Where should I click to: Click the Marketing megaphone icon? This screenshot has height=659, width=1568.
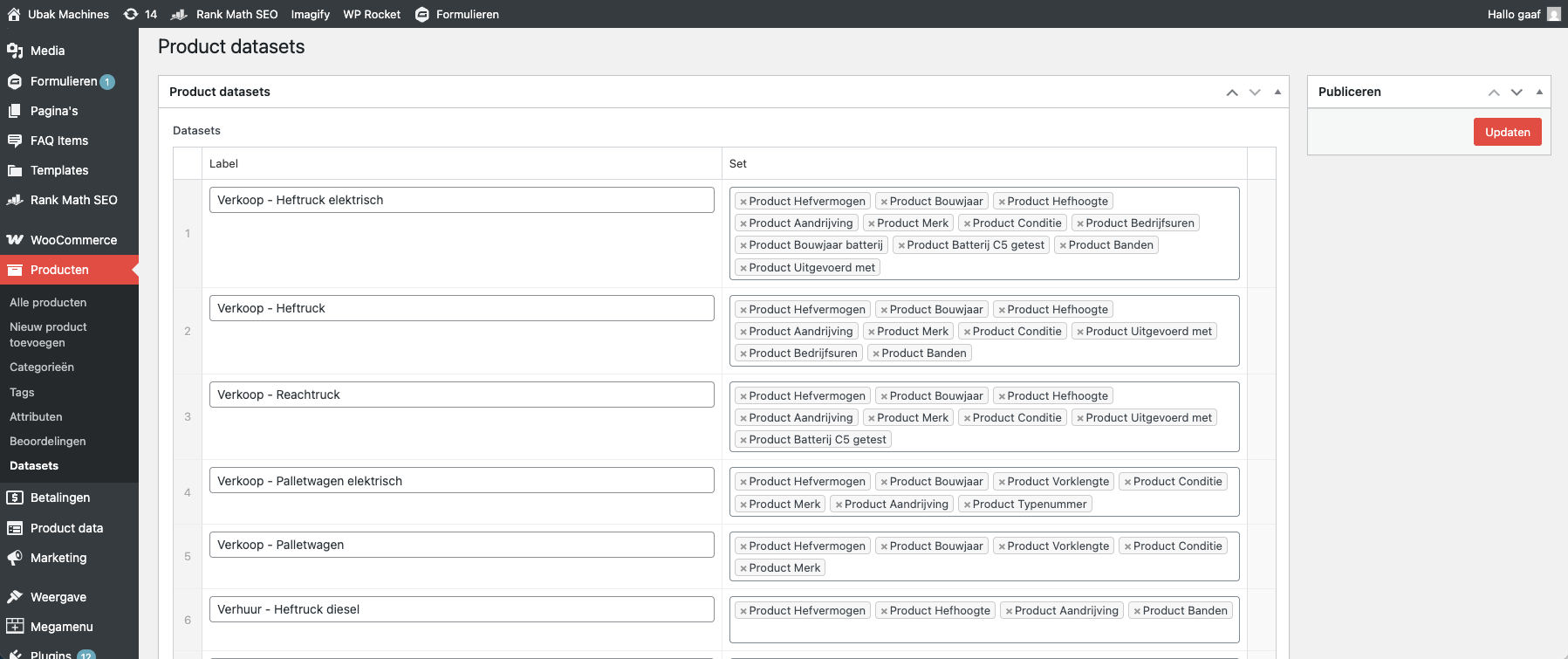click(x=15, y=558)
